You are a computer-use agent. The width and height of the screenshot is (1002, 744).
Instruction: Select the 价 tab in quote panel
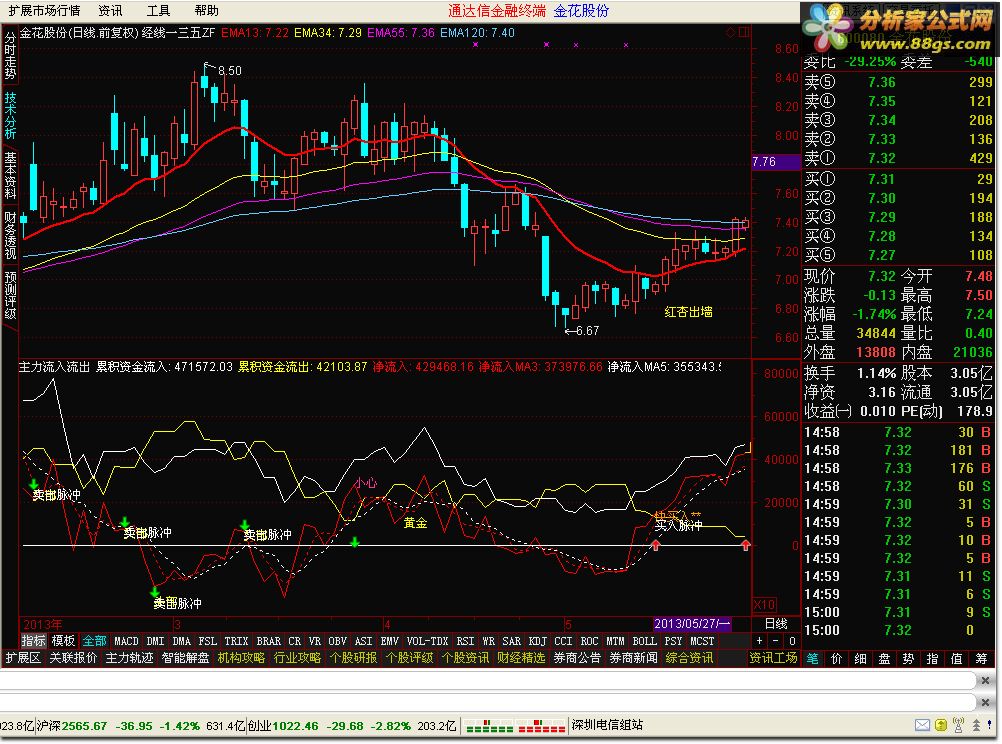click(x=836, y=658)
